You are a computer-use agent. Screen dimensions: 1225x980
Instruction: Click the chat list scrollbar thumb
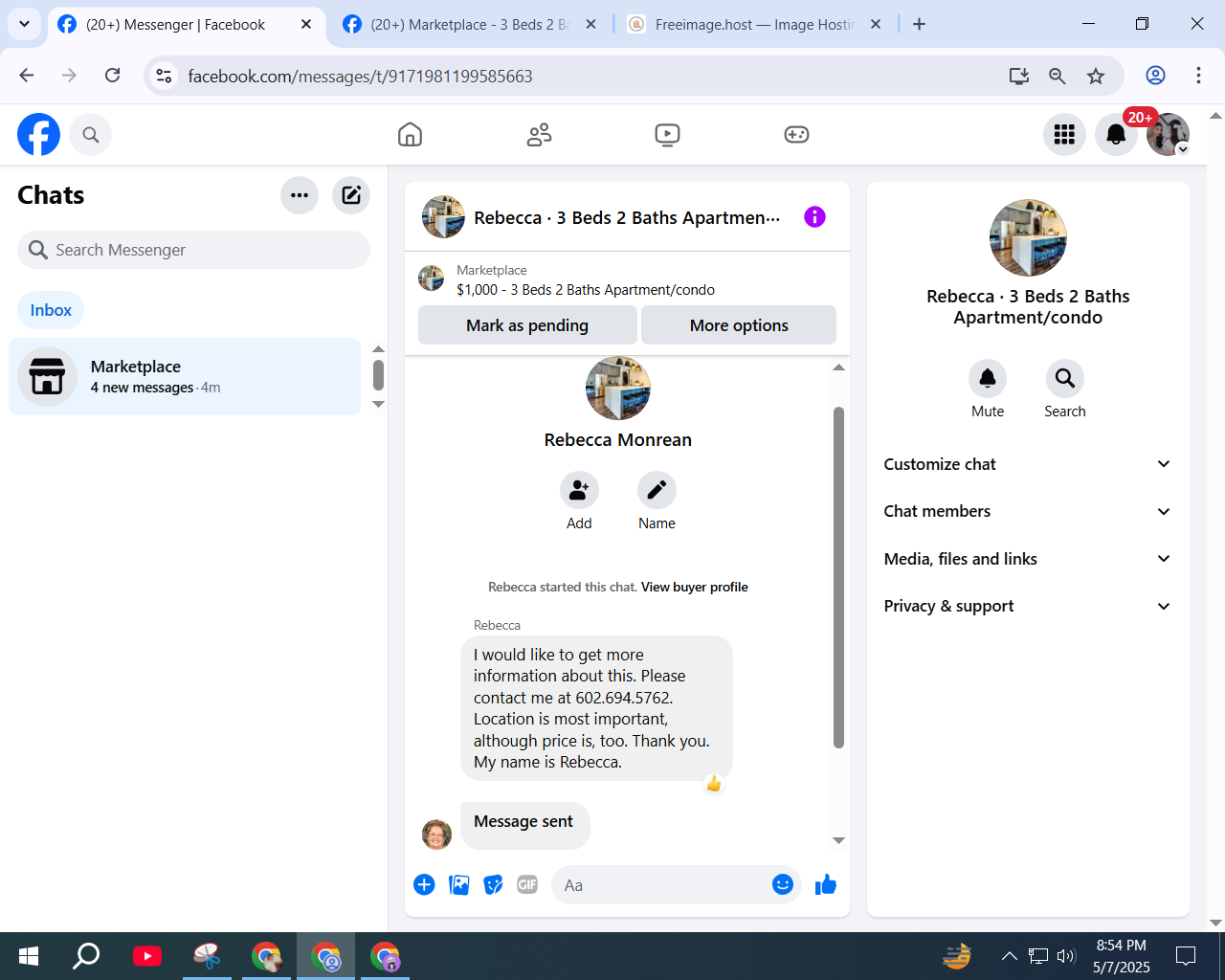pos(378,375)
